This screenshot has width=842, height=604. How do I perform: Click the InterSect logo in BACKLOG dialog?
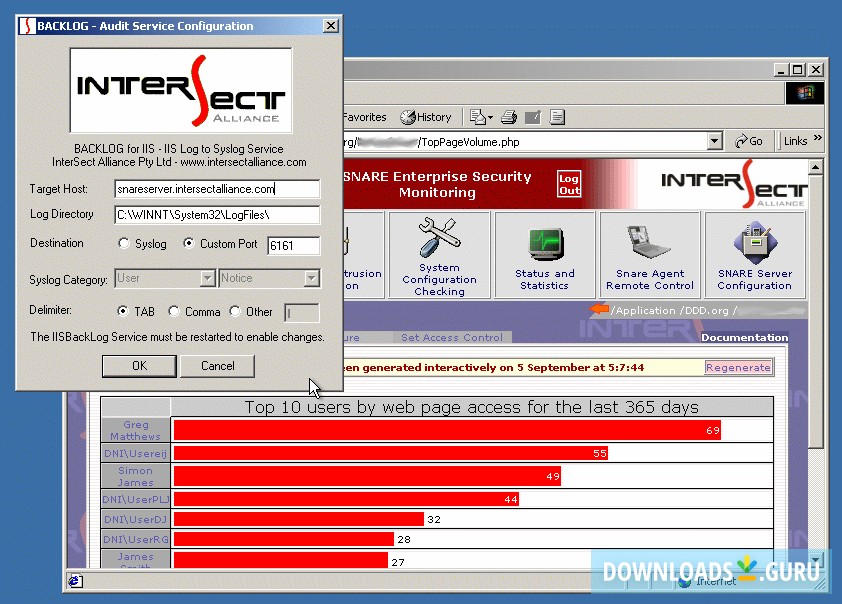181,90
